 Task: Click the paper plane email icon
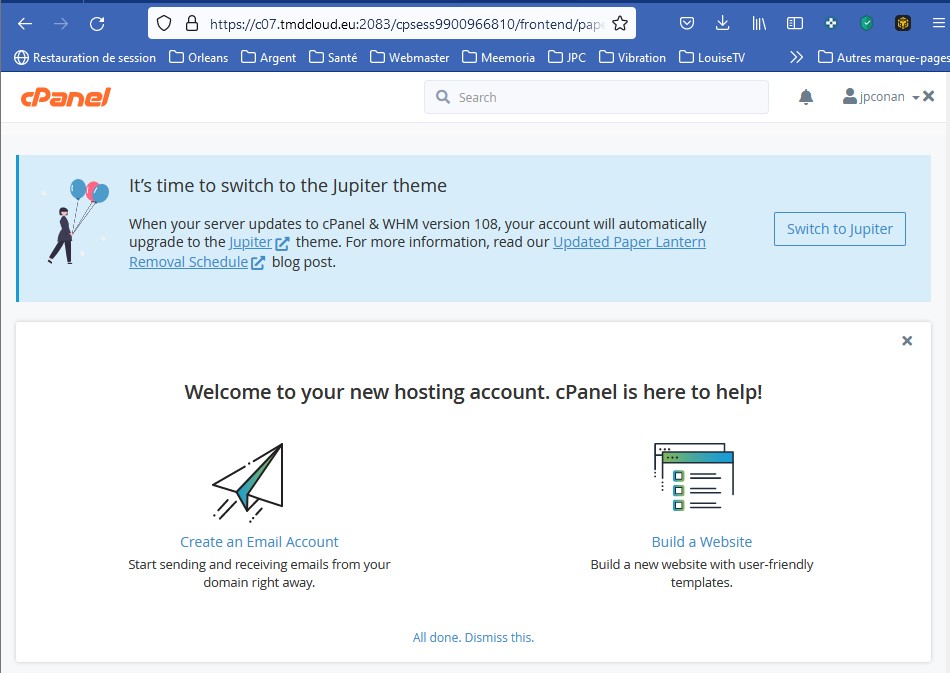tap(248, 482)
